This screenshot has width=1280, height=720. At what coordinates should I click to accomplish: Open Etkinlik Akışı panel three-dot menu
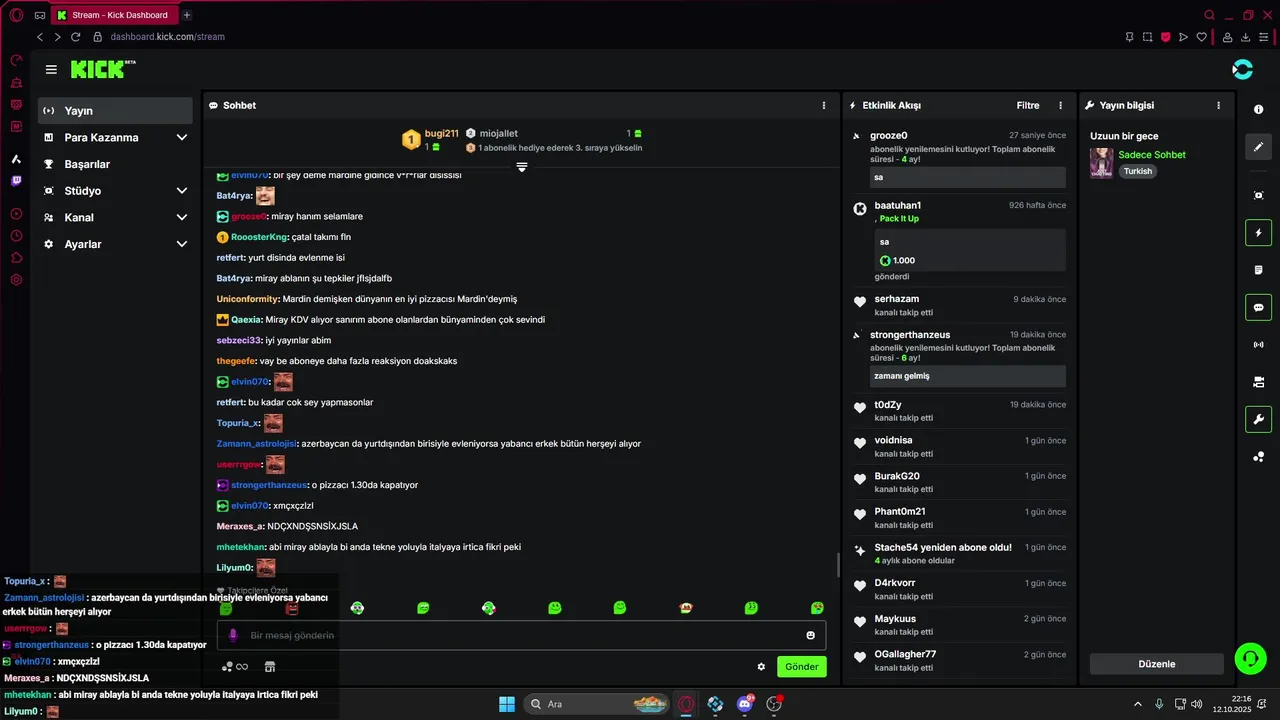[1061, 105]
